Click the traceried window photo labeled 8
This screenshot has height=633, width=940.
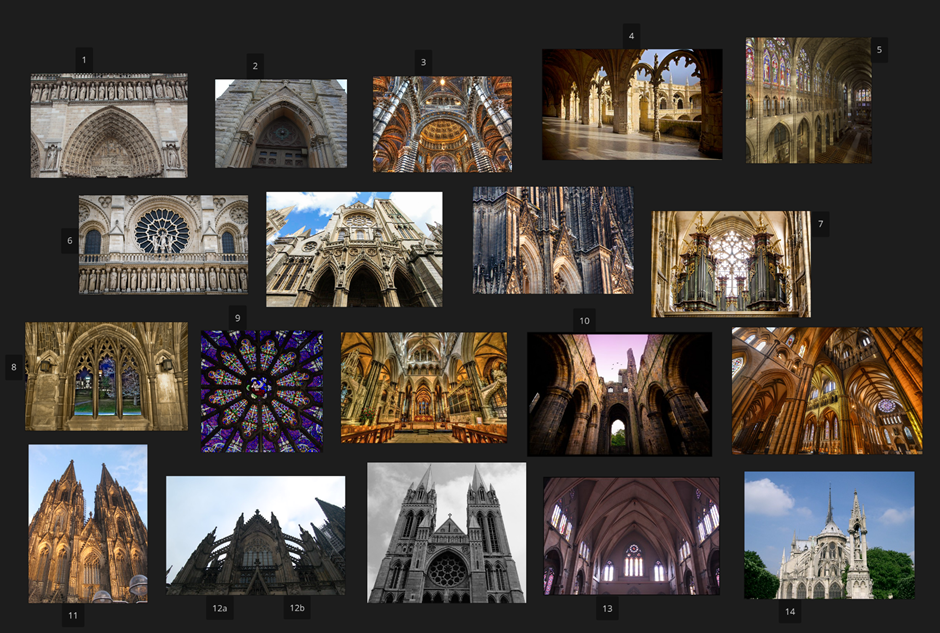click(106, 376)
